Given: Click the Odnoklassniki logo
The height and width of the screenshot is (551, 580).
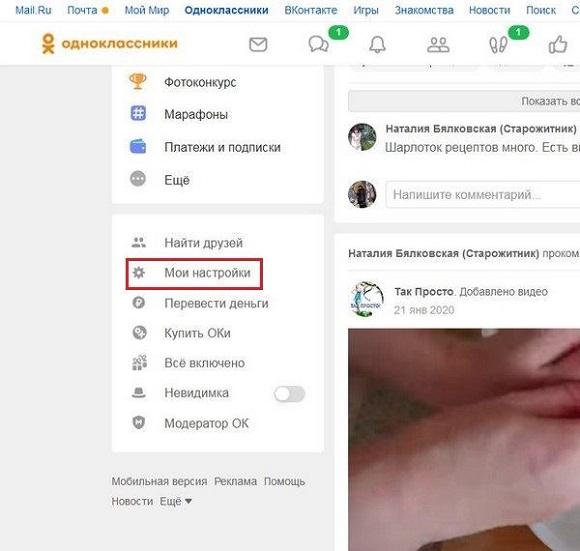Looking at the screenshot, I should (x=109, y=44).
